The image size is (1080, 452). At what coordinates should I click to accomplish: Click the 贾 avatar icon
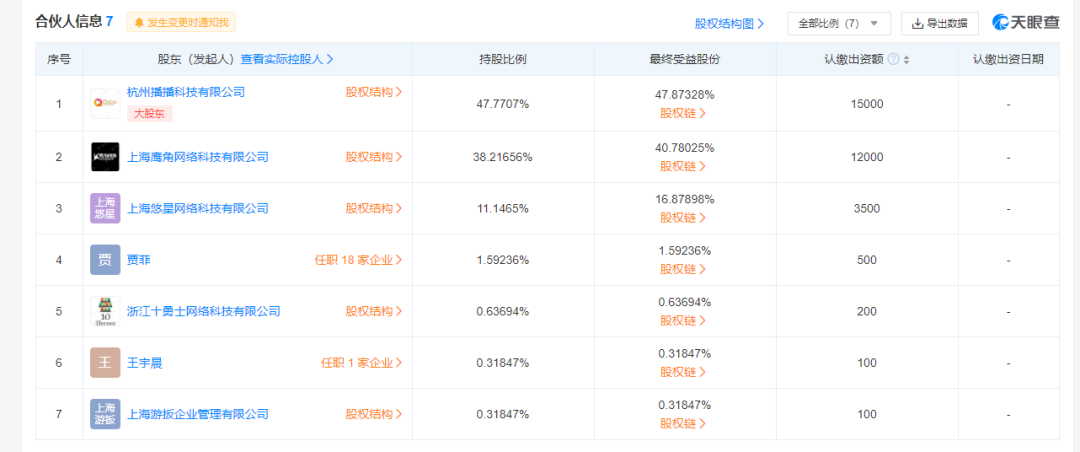tap(105, 260)
